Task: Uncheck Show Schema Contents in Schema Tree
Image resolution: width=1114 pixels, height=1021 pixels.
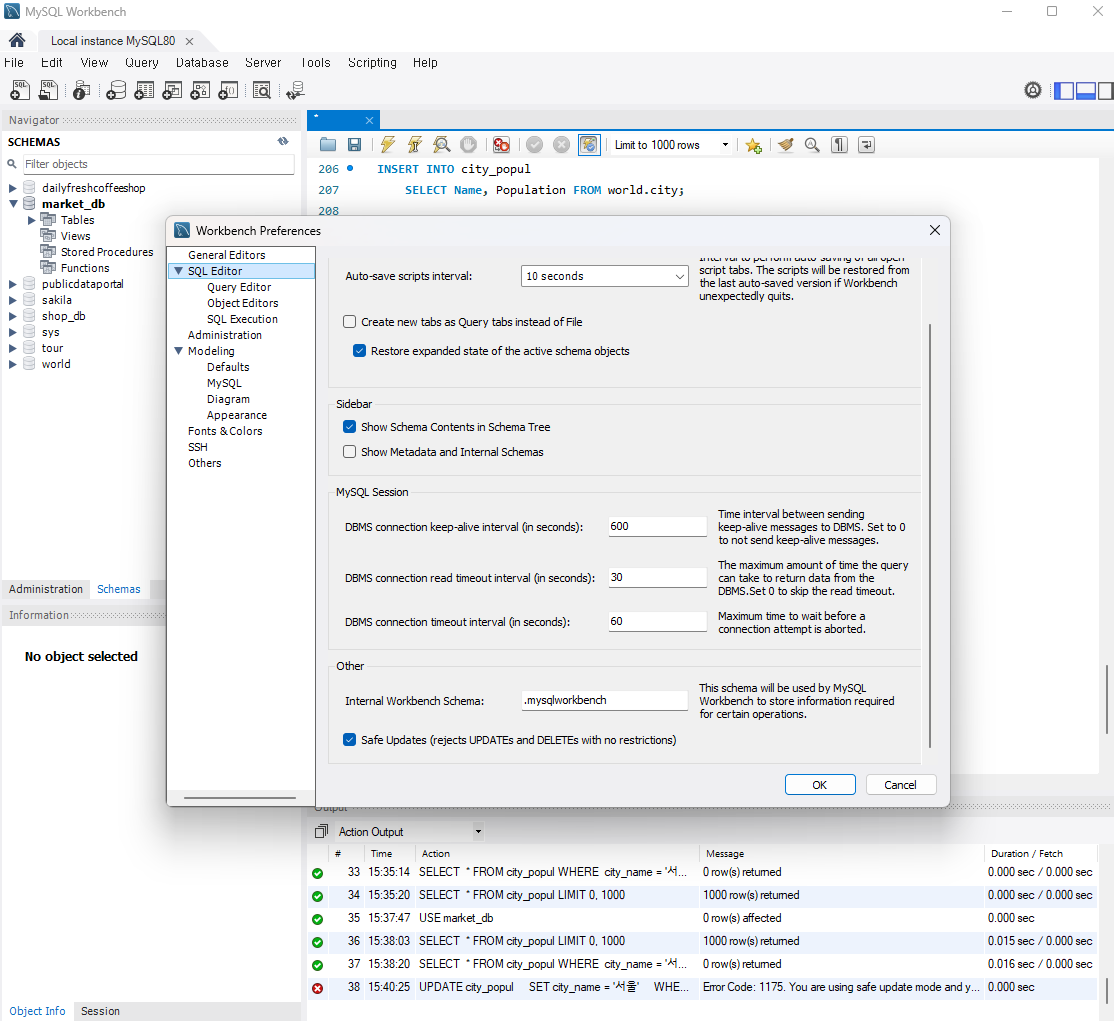Action: pyautogui.click(x=350, y=427)
